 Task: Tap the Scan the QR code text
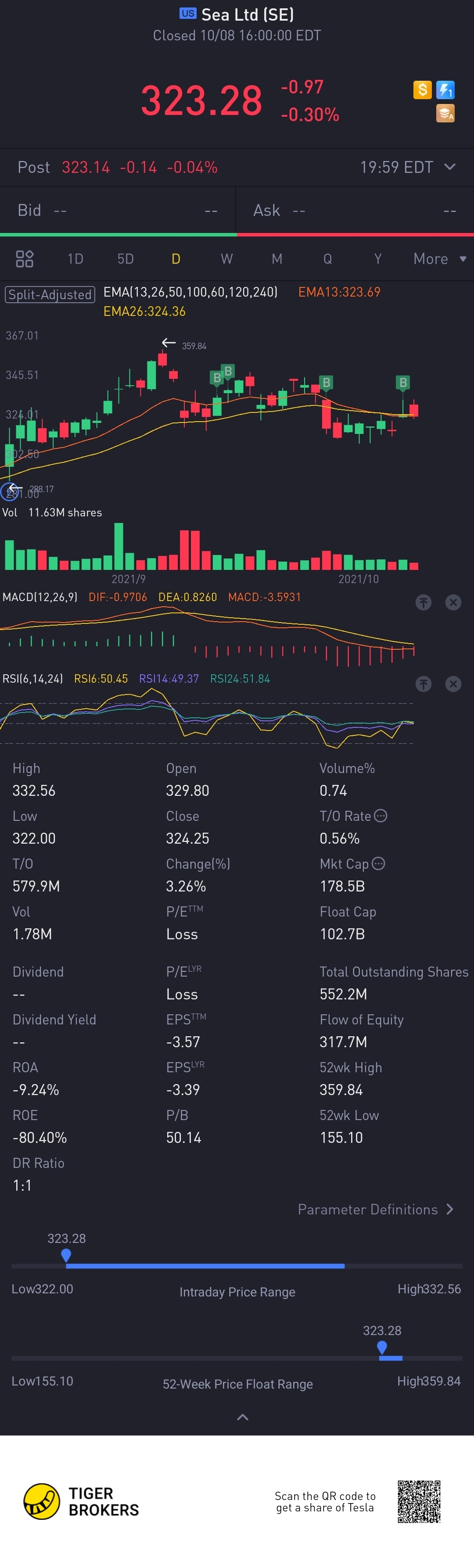click(325, 1502)
